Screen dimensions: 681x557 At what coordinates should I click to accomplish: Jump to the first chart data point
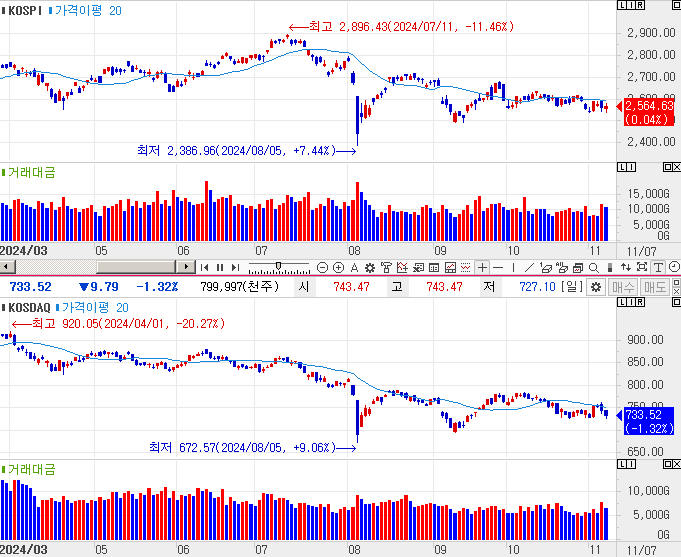click(205, 267)
